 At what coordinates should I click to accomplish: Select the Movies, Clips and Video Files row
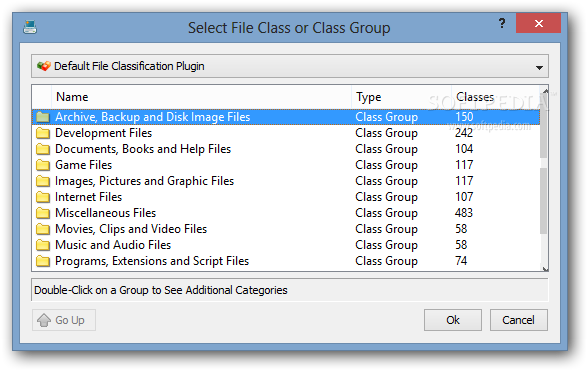tap(286, 229)
